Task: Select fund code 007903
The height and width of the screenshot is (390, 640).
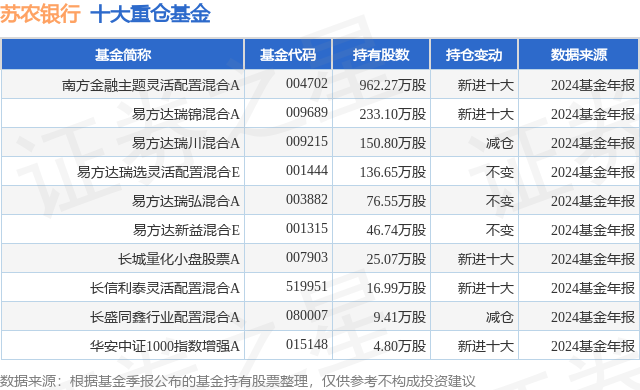Action: pyautogui.click(x=307, y=257)
